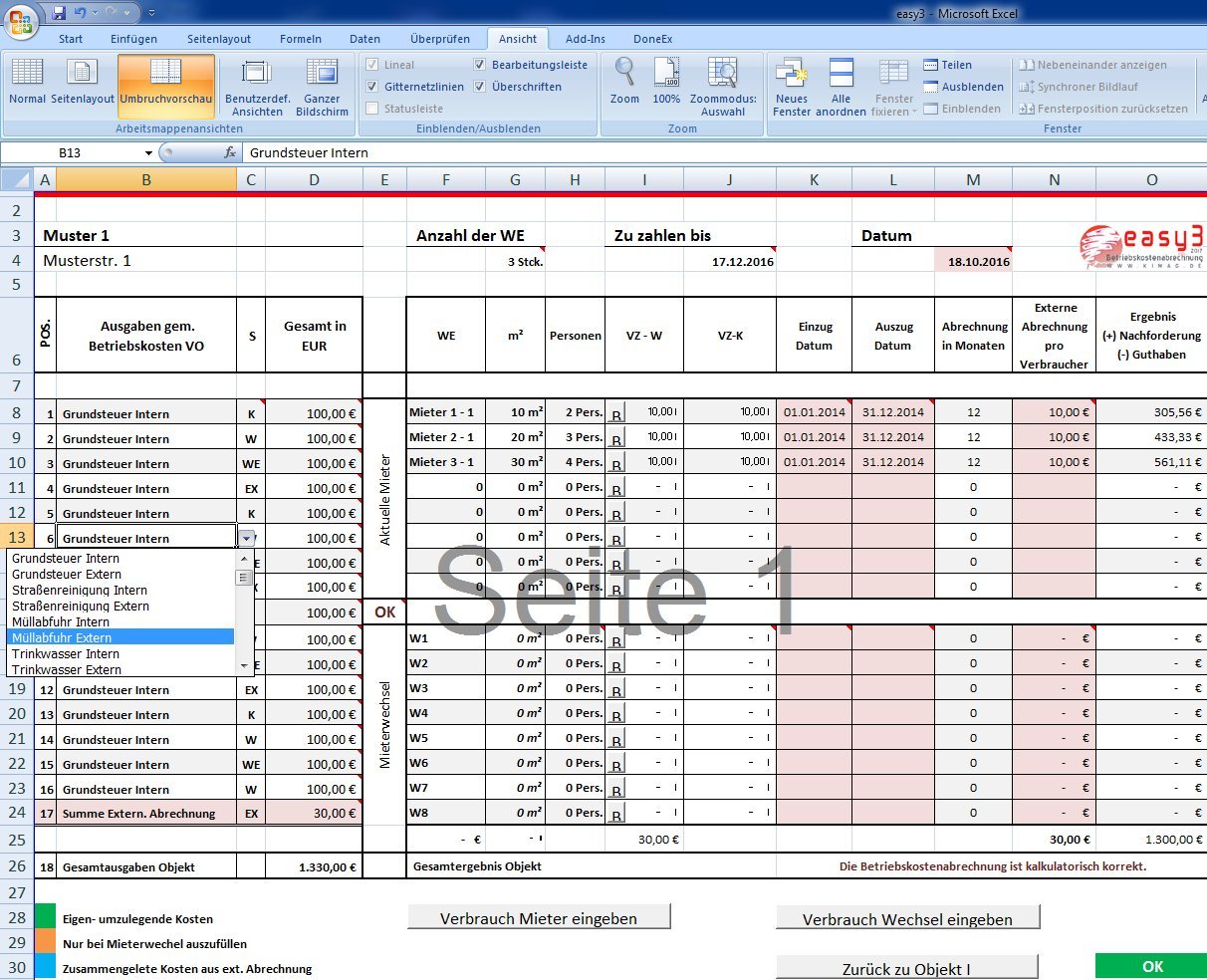Click the dropdown list scrollbar down arrow

pos(243,665)
